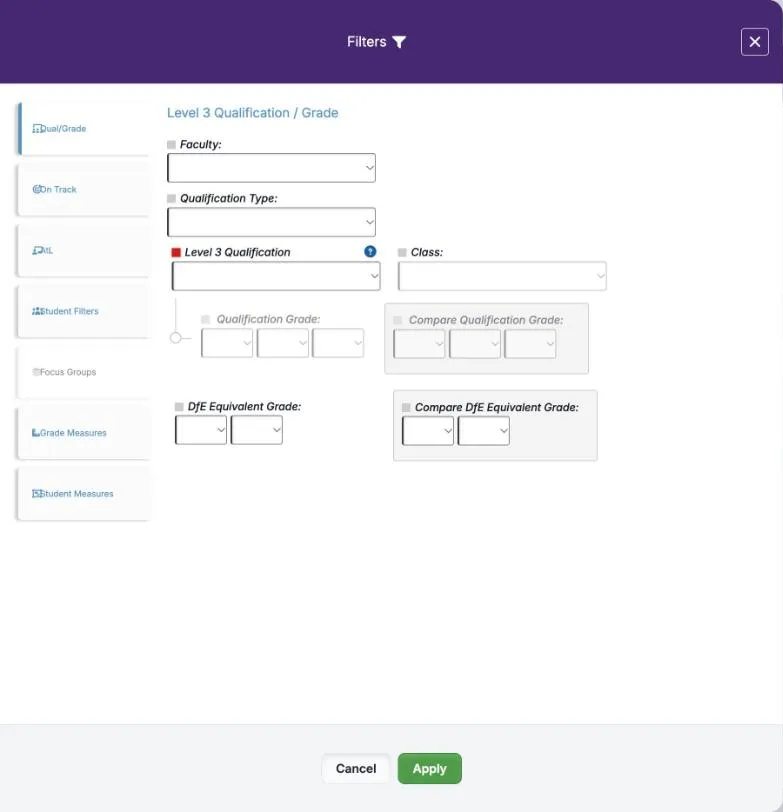
Task: Click the 'Level 3 Qualification / Grade' heading
Action: point(253,113)
